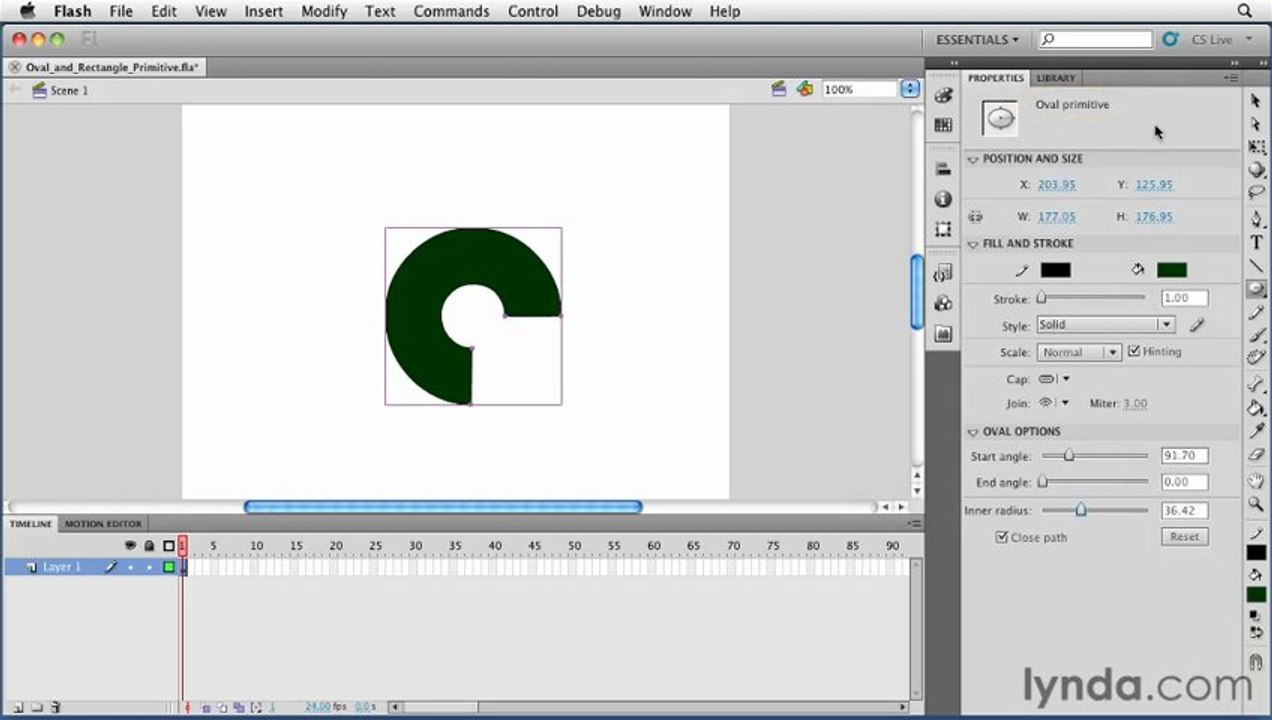The height and width of the screenshot is (720, 1272).
Task: Select the Deco tool
Action: click(1256, 358)
